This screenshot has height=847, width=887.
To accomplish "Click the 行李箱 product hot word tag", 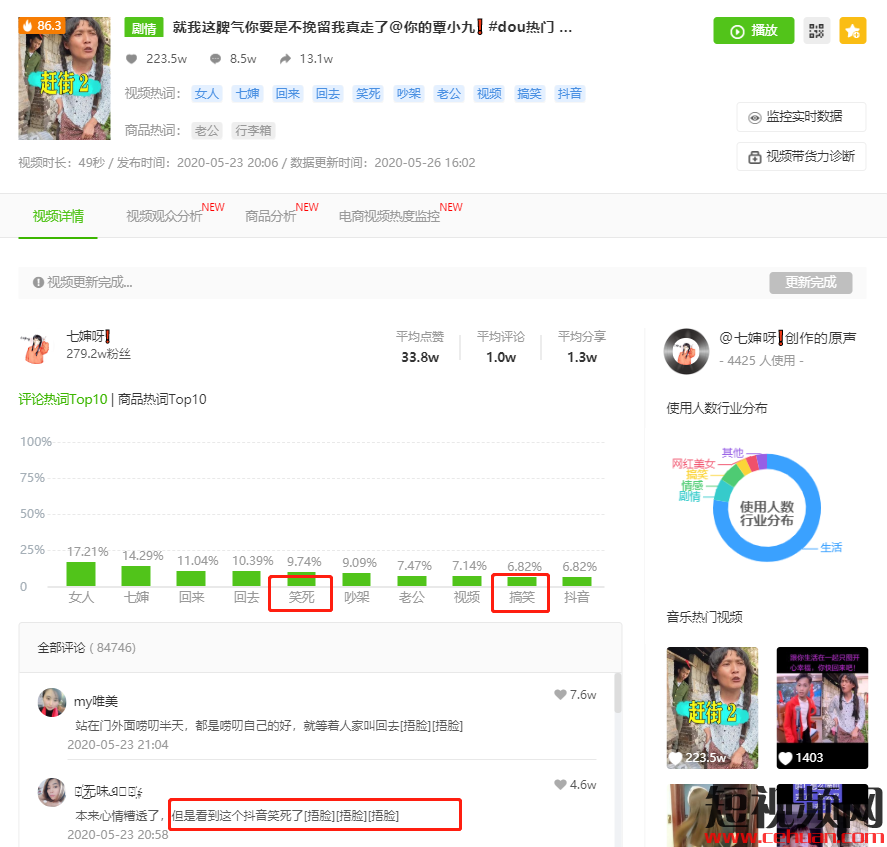I will click(253, 130).
